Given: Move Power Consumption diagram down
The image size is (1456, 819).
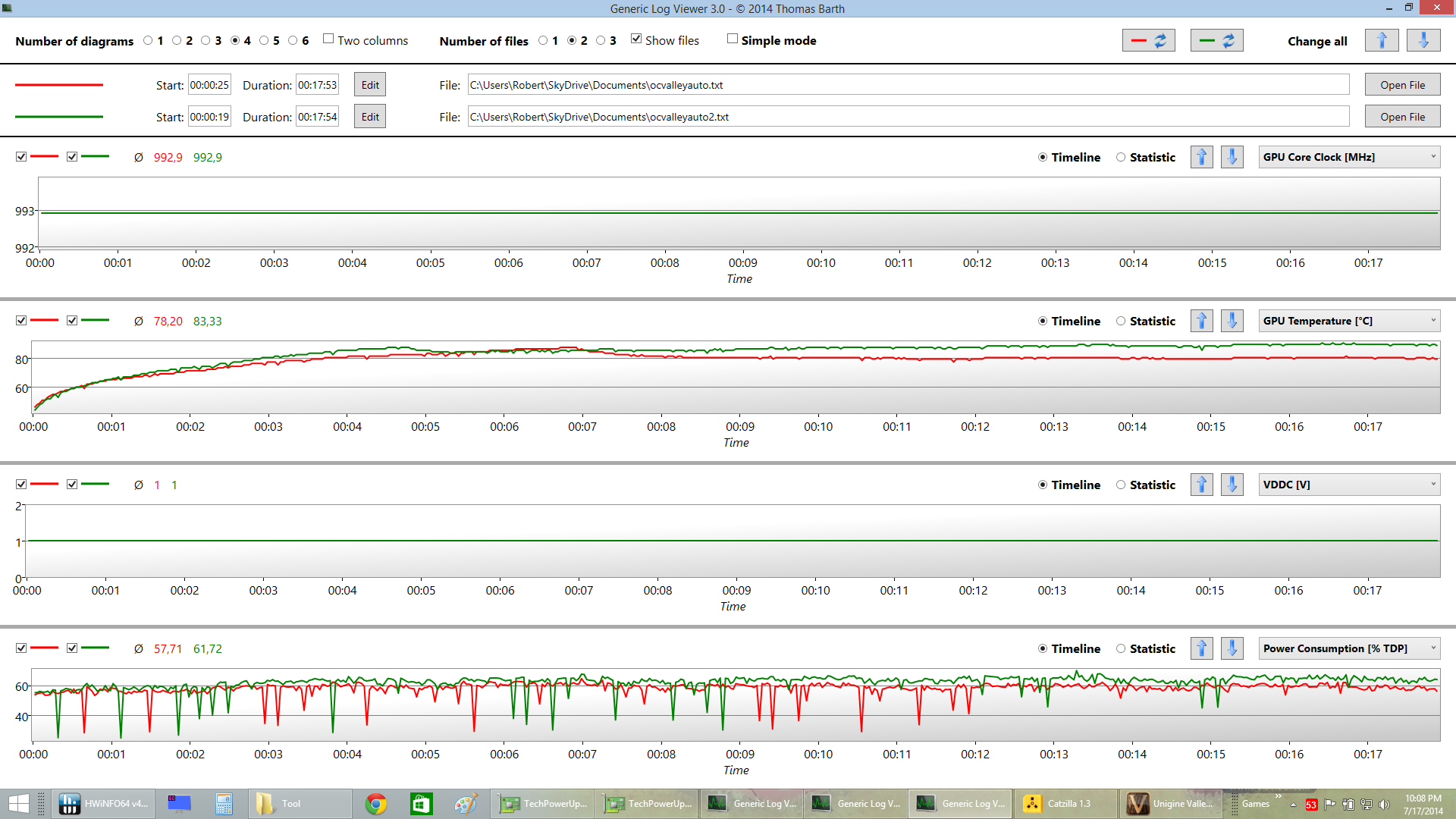Looking at the screenshot, I should 1232,648.
